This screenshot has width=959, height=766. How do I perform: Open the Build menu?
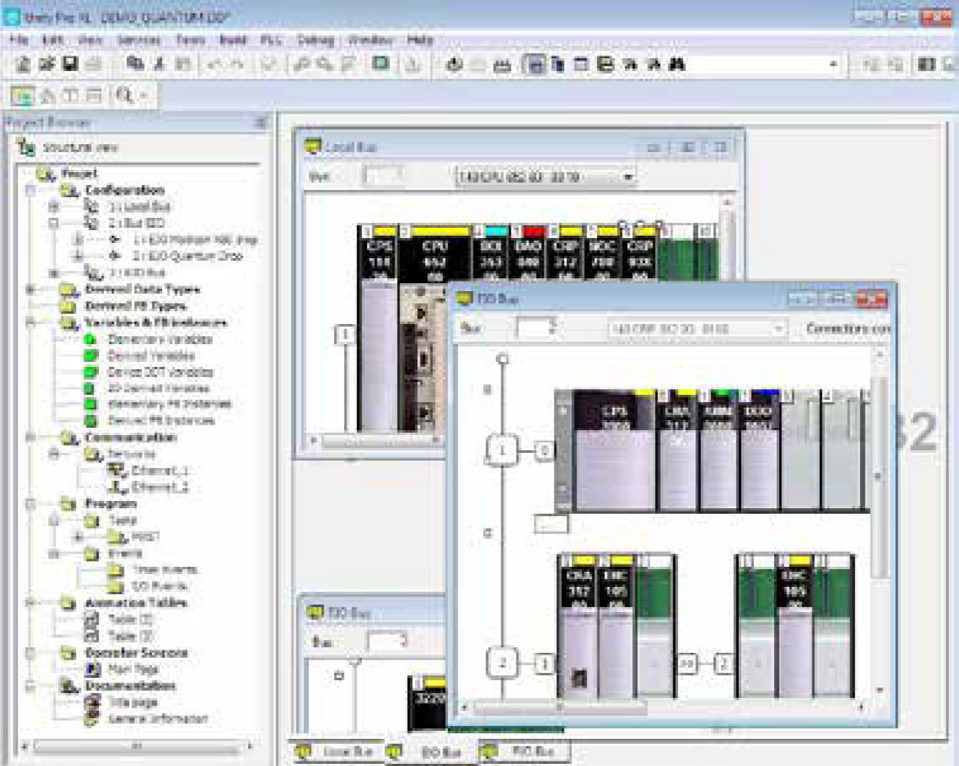(x=233, y=40)
